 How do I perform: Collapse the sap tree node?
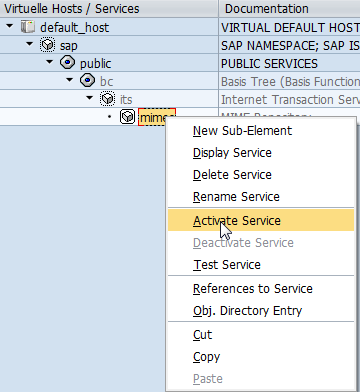point(30,44)
